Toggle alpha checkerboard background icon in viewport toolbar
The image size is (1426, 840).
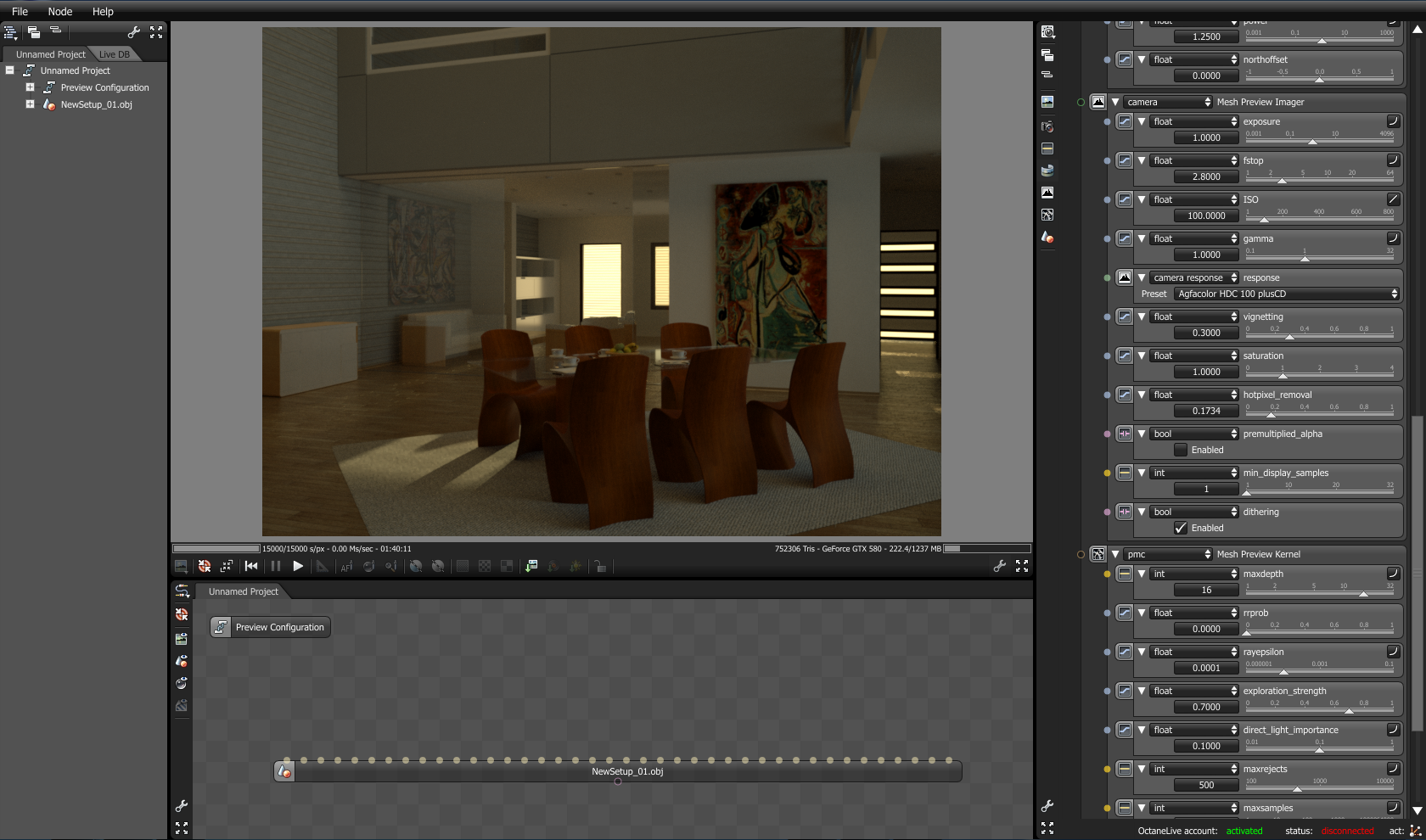click(485, 566)
